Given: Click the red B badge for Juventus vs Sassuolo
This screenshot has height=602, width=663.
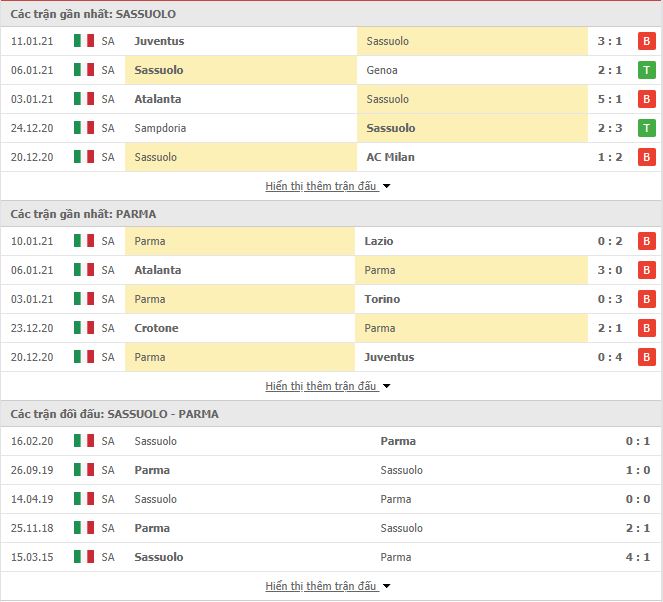Looking at the screenshot, I should 647,41.
